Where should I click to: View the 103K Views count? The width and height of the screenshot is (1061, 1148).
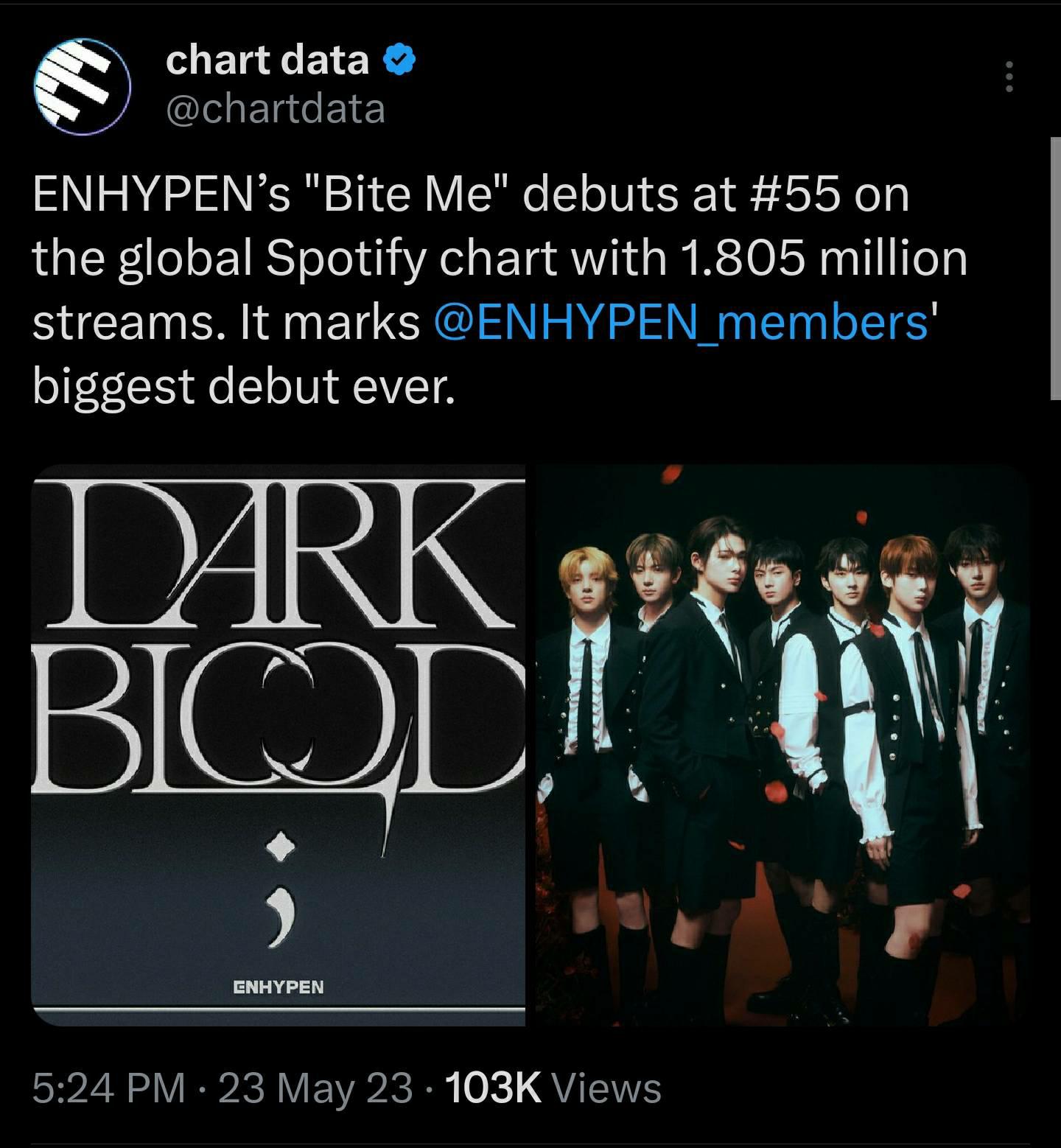point(553,1088)
